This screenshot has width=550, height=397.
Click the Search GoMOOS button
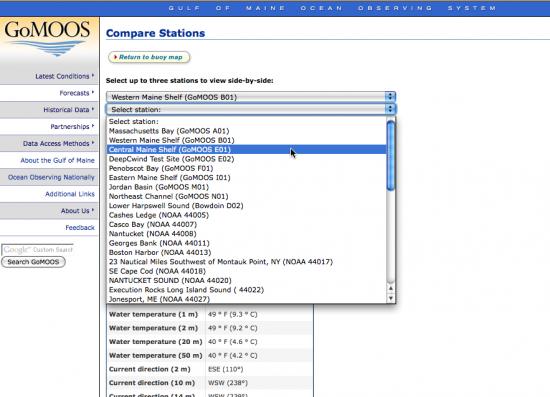(33, 262)
